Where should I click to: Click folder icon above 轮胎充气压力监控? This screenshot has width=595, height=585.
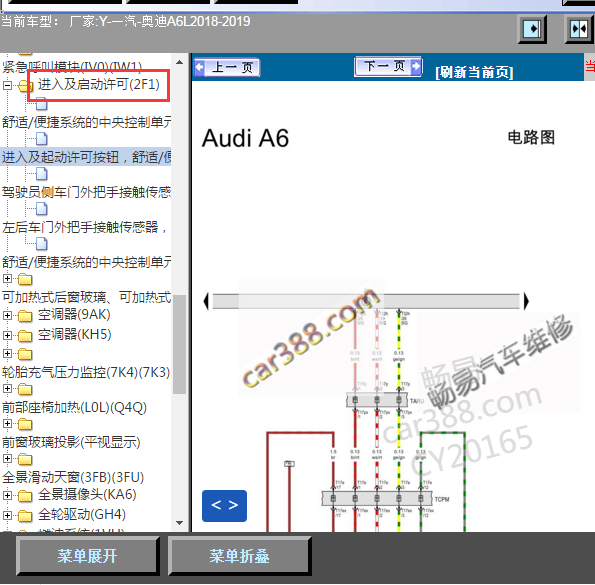pos(25,354)
